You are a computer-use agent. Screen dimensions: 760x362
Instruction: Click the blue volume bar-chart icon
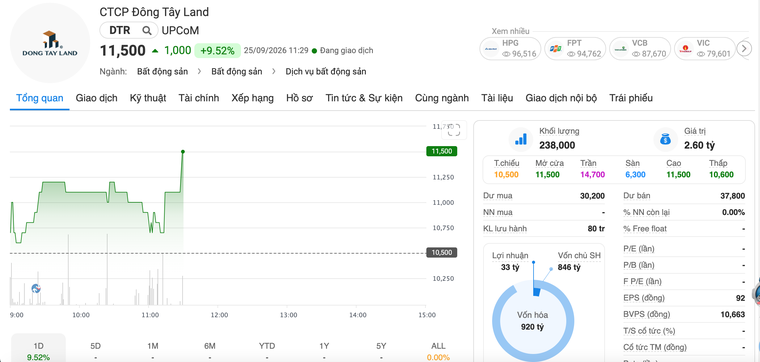521,140
